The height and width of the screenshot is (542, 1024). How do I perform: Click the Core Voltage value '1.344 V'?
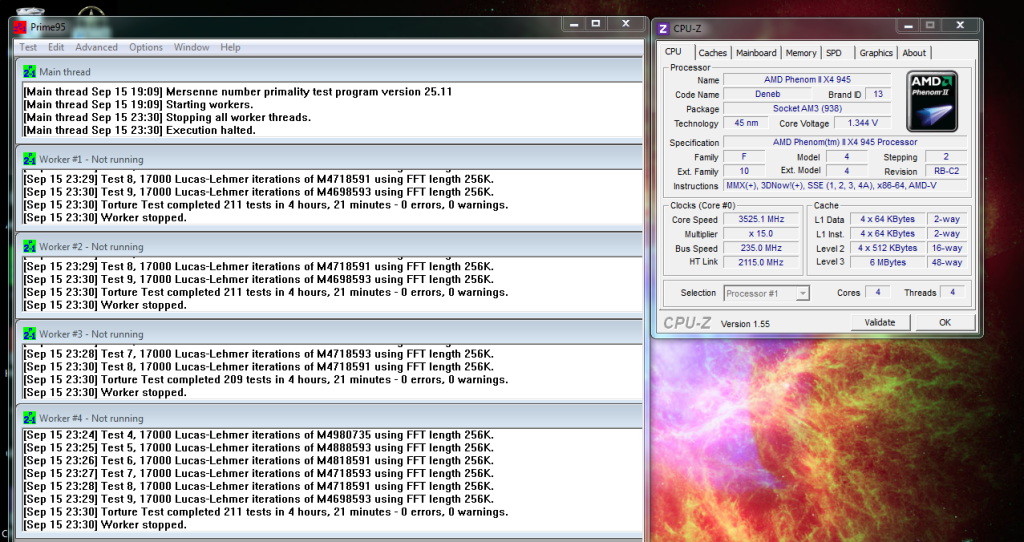[x=862, y=123]
